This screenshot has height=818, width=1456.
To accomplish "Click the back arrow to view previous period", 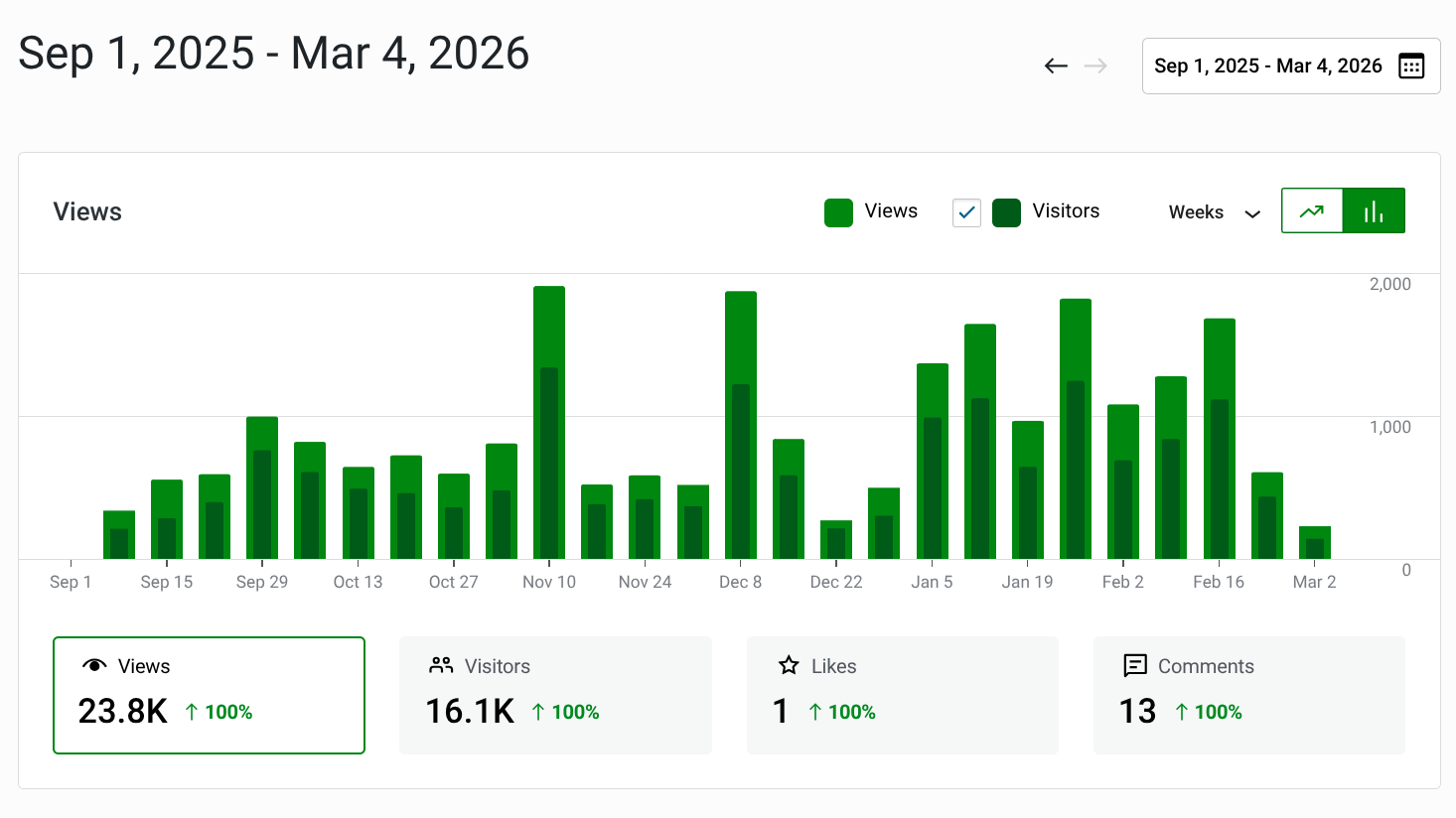I will coord(1056,66).
